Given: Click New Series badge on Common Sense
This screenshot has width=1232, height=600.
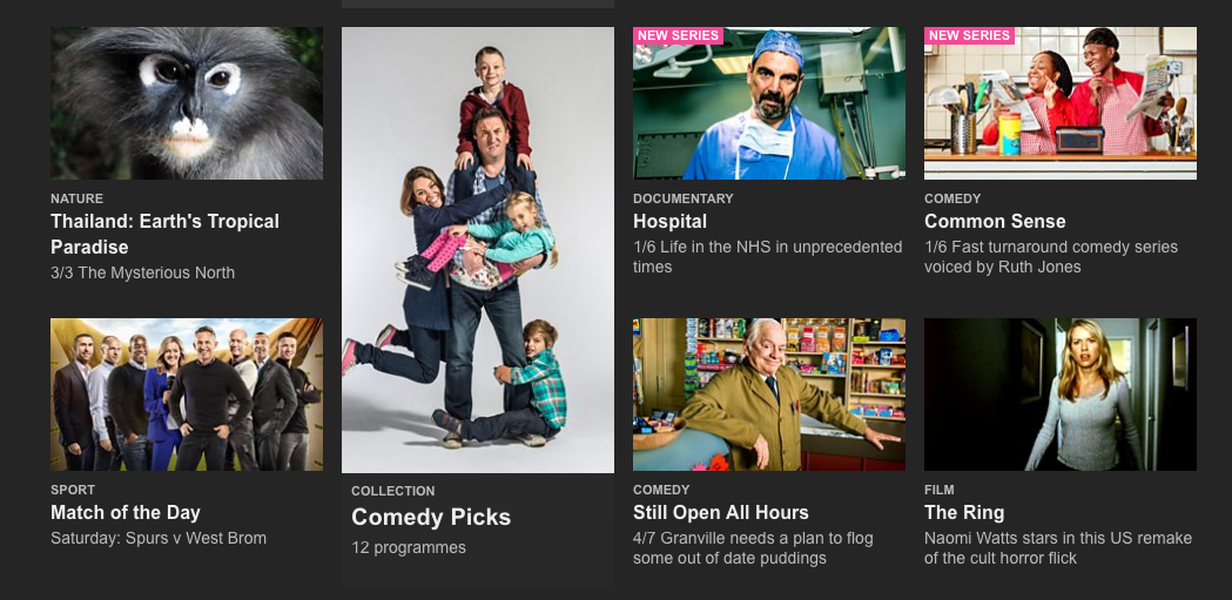Looking at the screenshot, I should [969, 36].
